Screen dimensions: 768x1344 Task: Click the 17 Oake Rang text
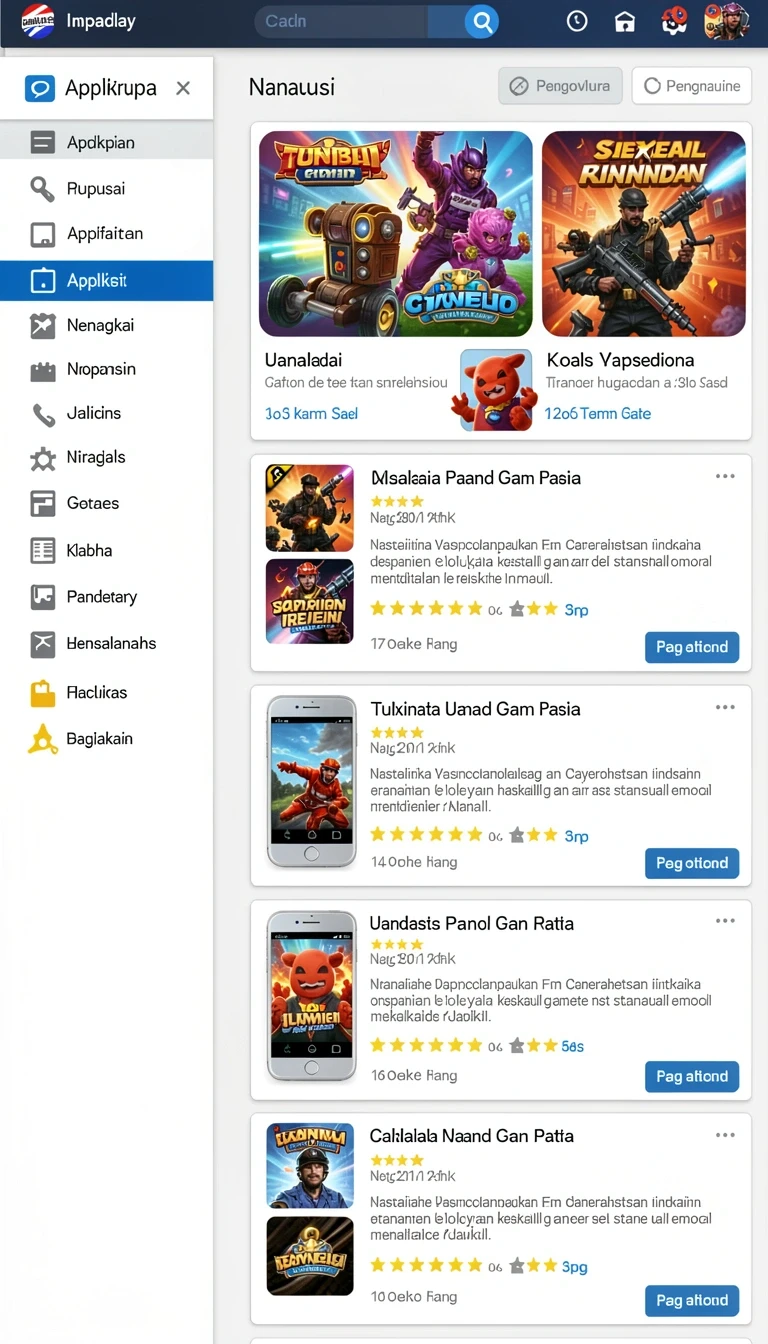point(414,645)
